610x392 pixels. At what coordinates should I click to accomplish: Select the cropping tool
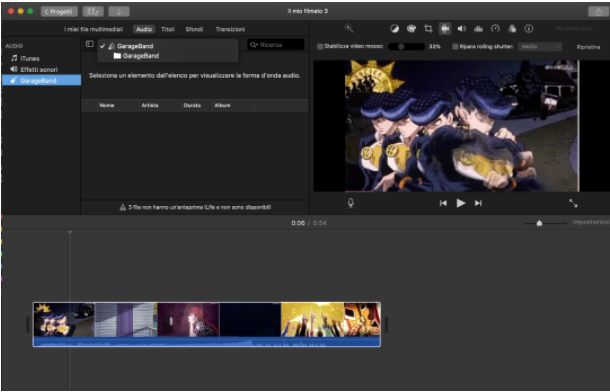428,29
